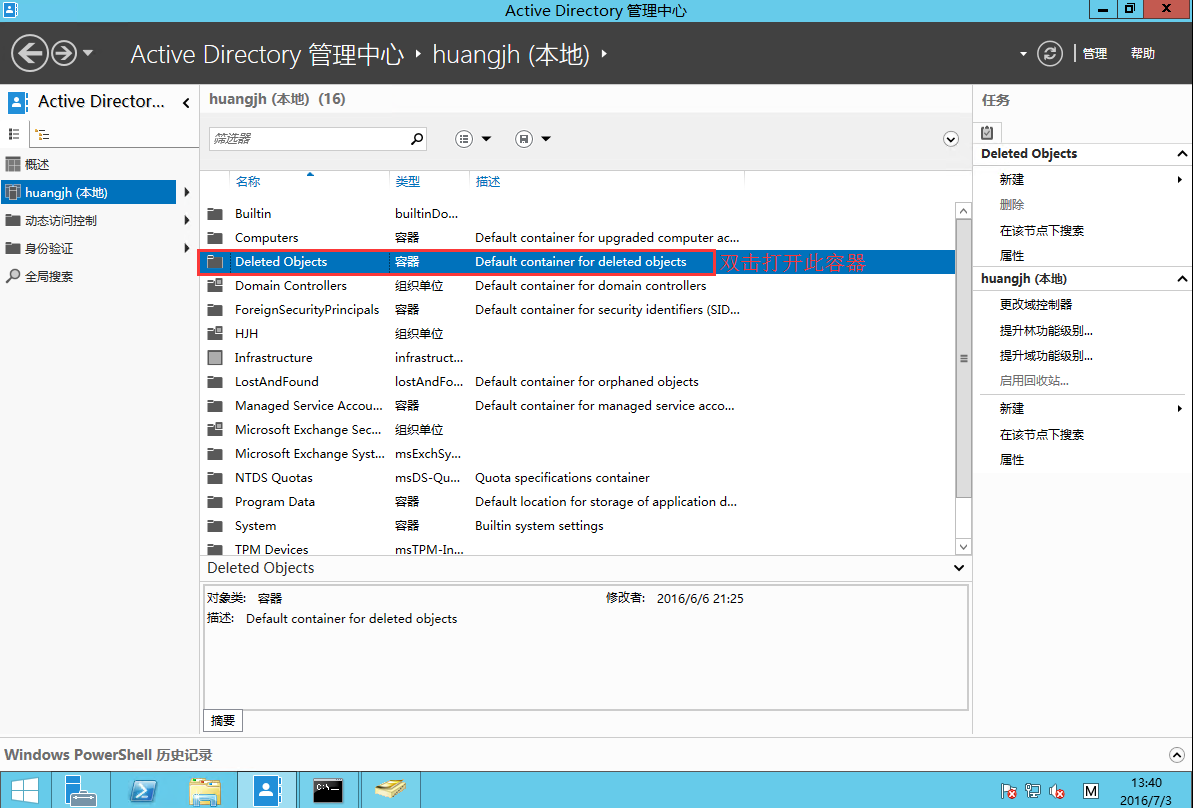Viewport: 1193px width, 808px height.
Task: Open Server Manager from the taskbar
Action: tap(80, 791)
